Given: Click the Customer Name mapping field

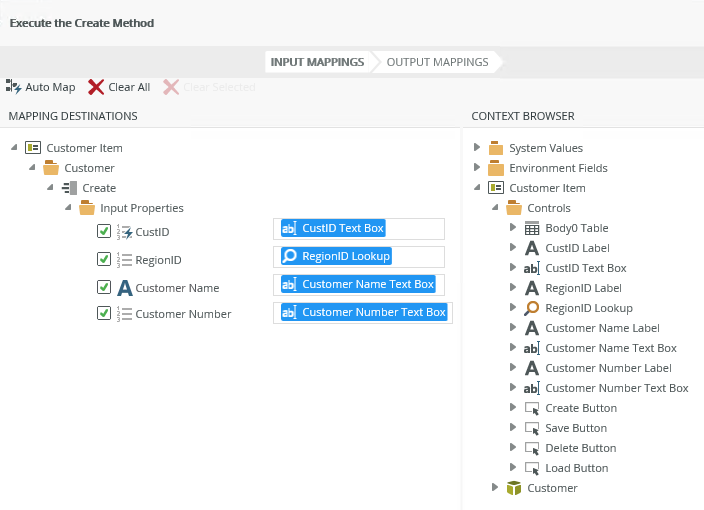Looking at the screenshot, I should 358,284.
